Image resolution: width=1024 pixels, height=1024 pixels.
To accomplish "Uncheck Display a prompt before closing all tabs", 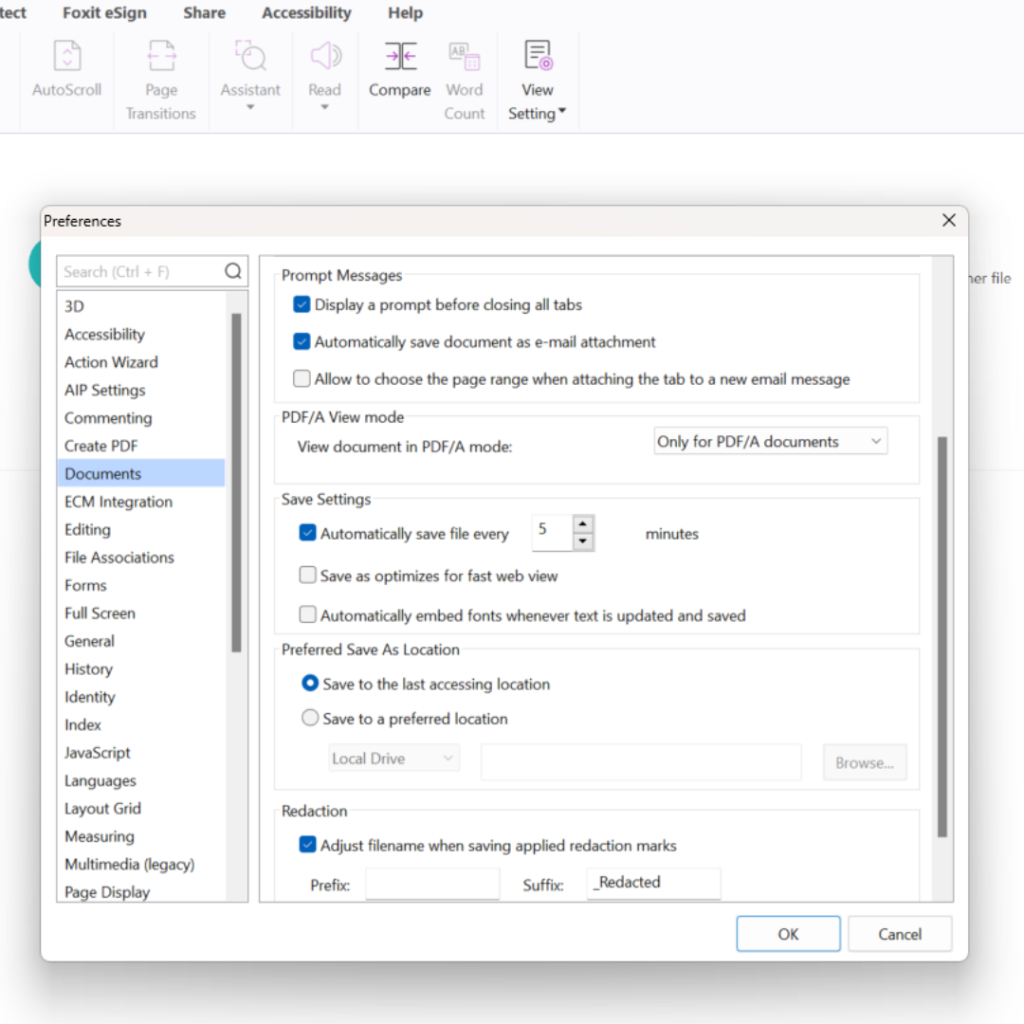I will pyautogui.click(x=302, y=304).
